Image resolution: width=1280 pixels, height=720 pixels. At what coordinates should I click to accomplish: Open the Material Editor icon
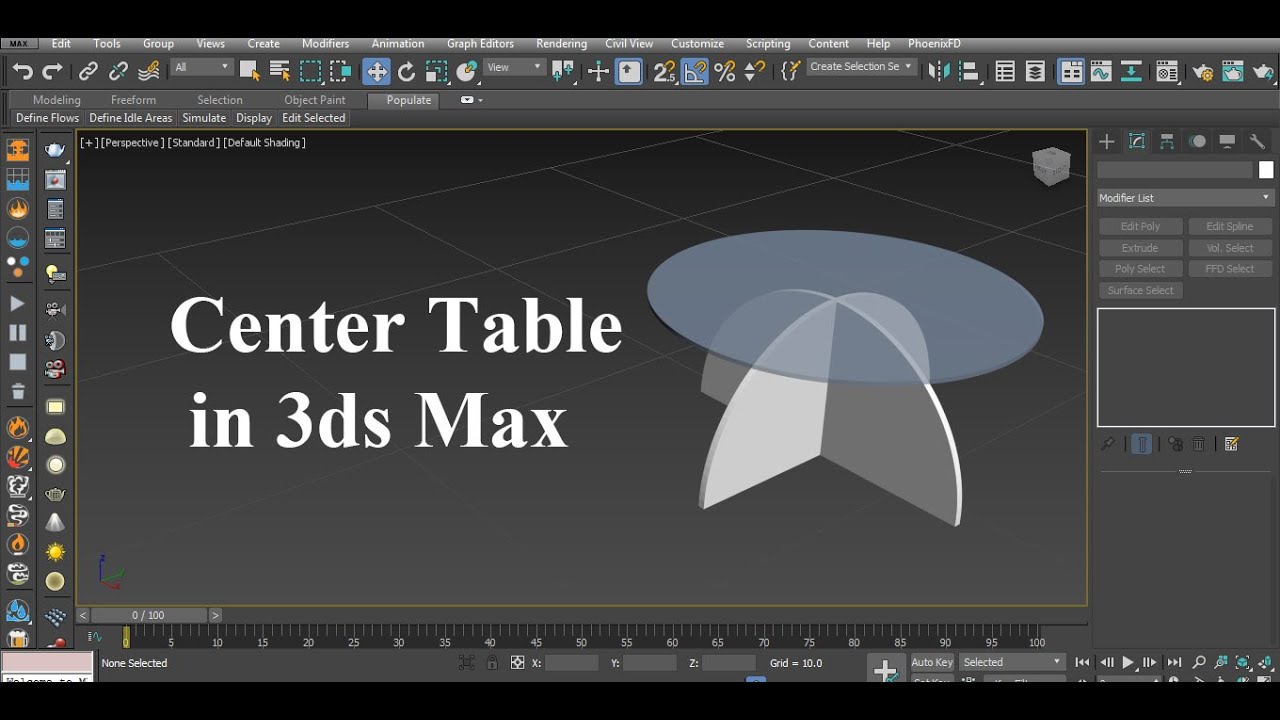pyautogui.click(x=1166, y=71)
